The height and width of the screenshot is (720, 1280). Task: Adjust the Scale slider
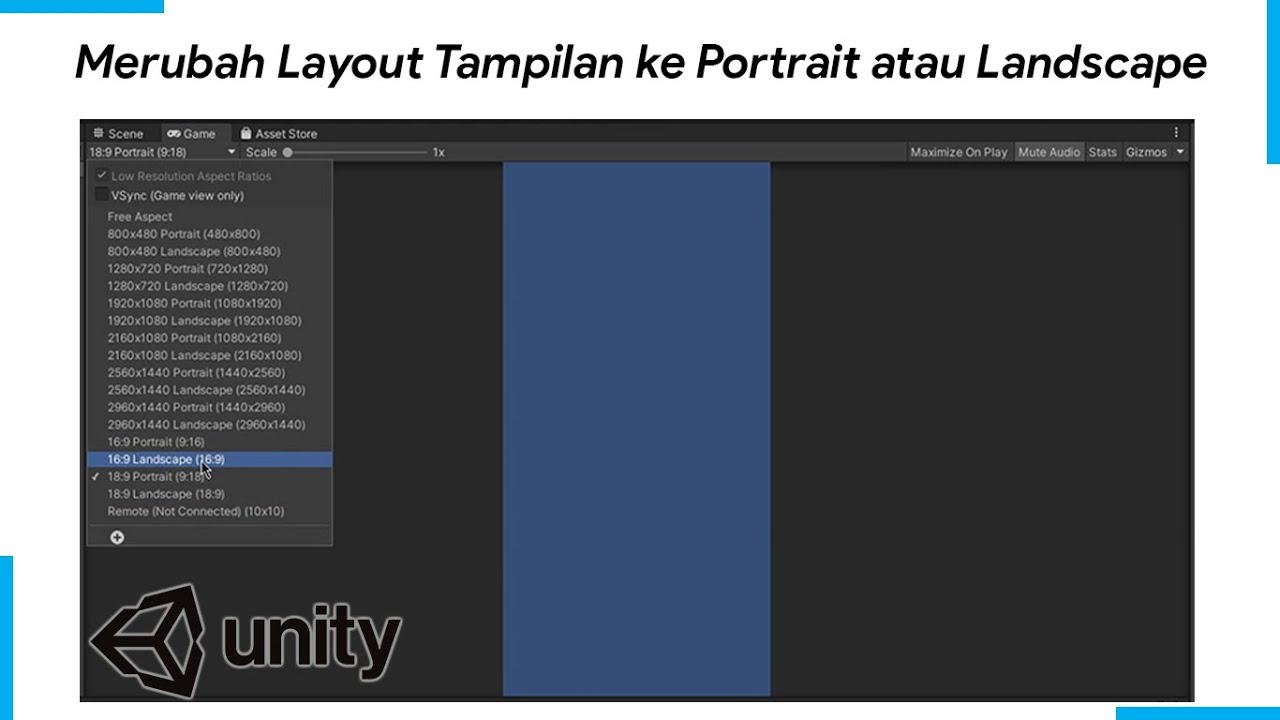click(356, 152)
